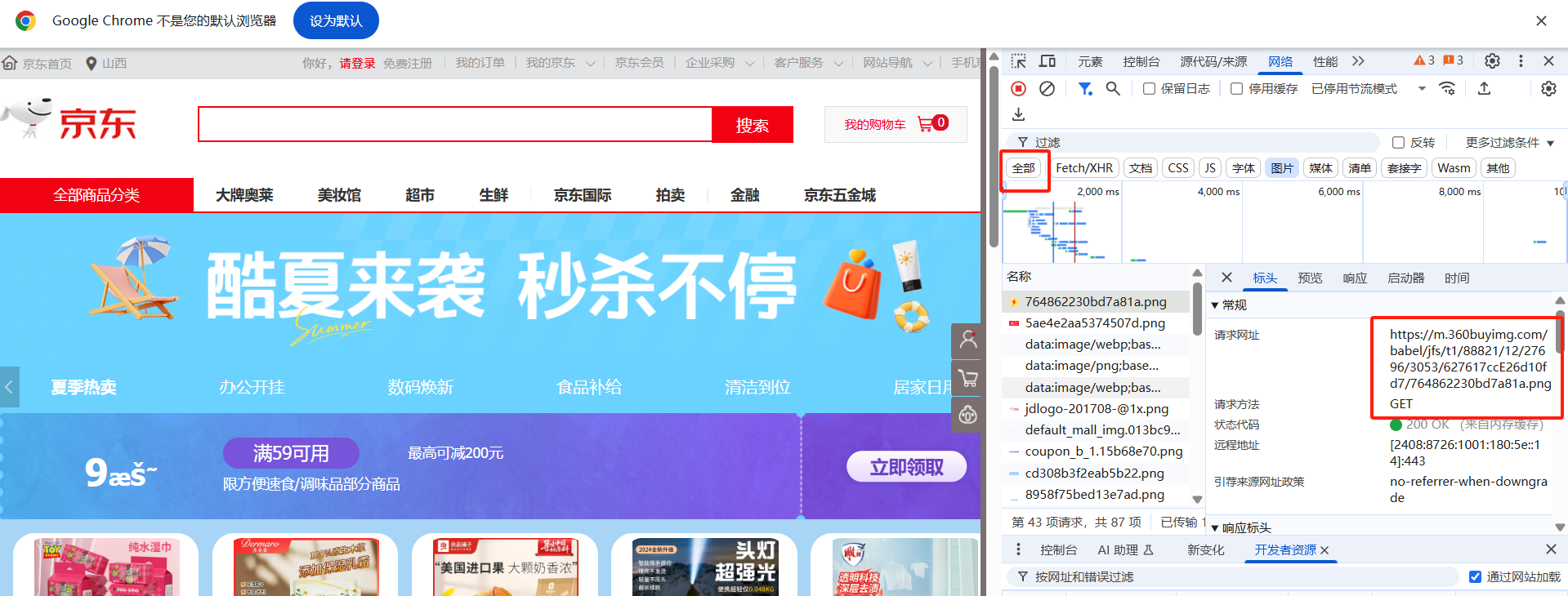The image size is (1568, 596).
Task: Stop recording the network log
Action: (1018, 88)
